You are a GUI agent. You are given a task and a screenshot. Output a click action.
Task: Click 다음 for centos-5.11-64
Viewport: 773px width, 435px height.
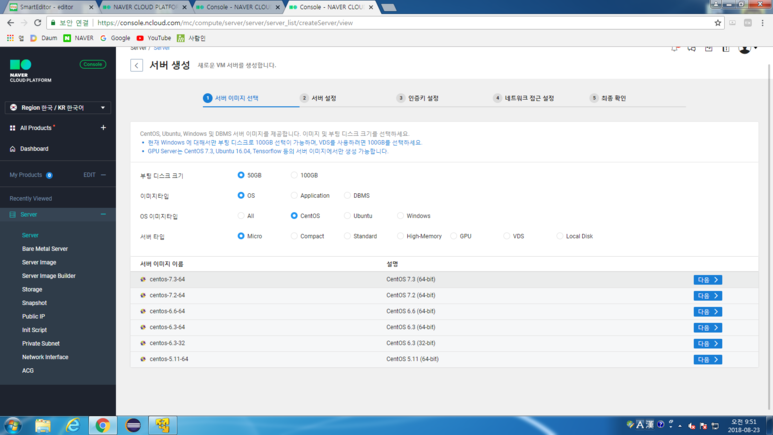707,360
